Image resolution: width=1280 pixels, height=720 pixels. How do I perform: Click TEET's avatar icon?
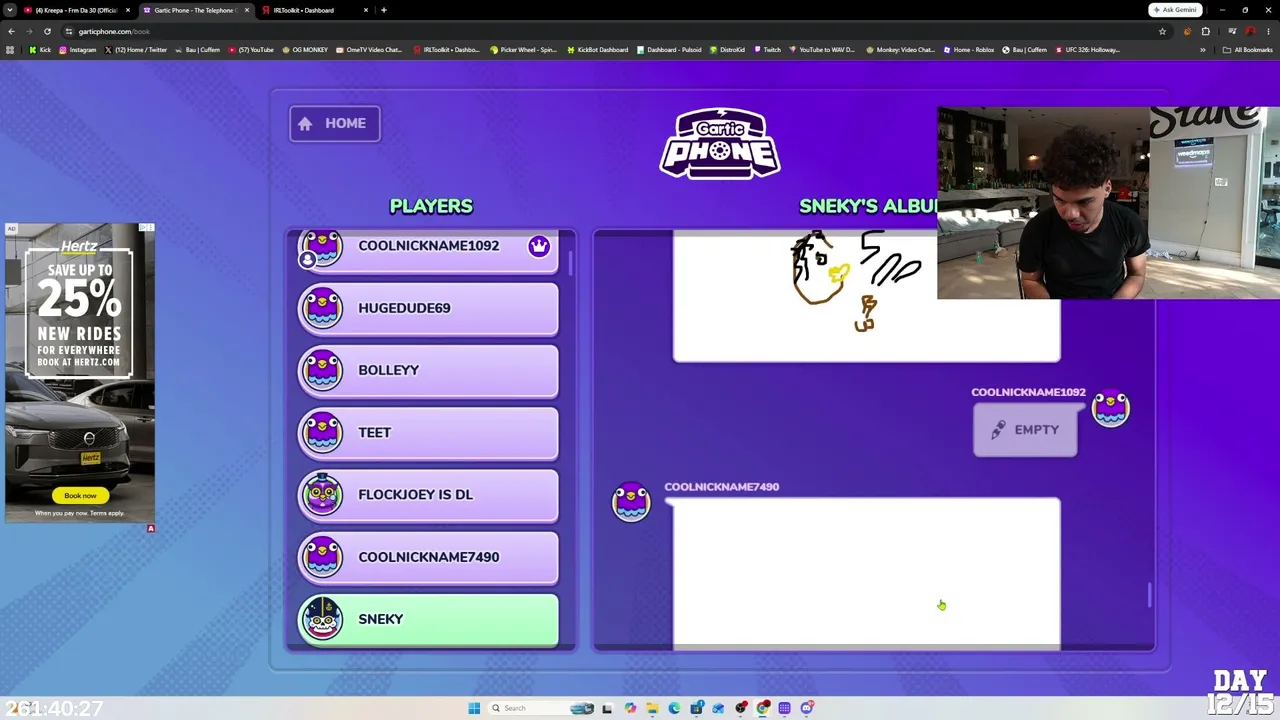pos(322,432)
